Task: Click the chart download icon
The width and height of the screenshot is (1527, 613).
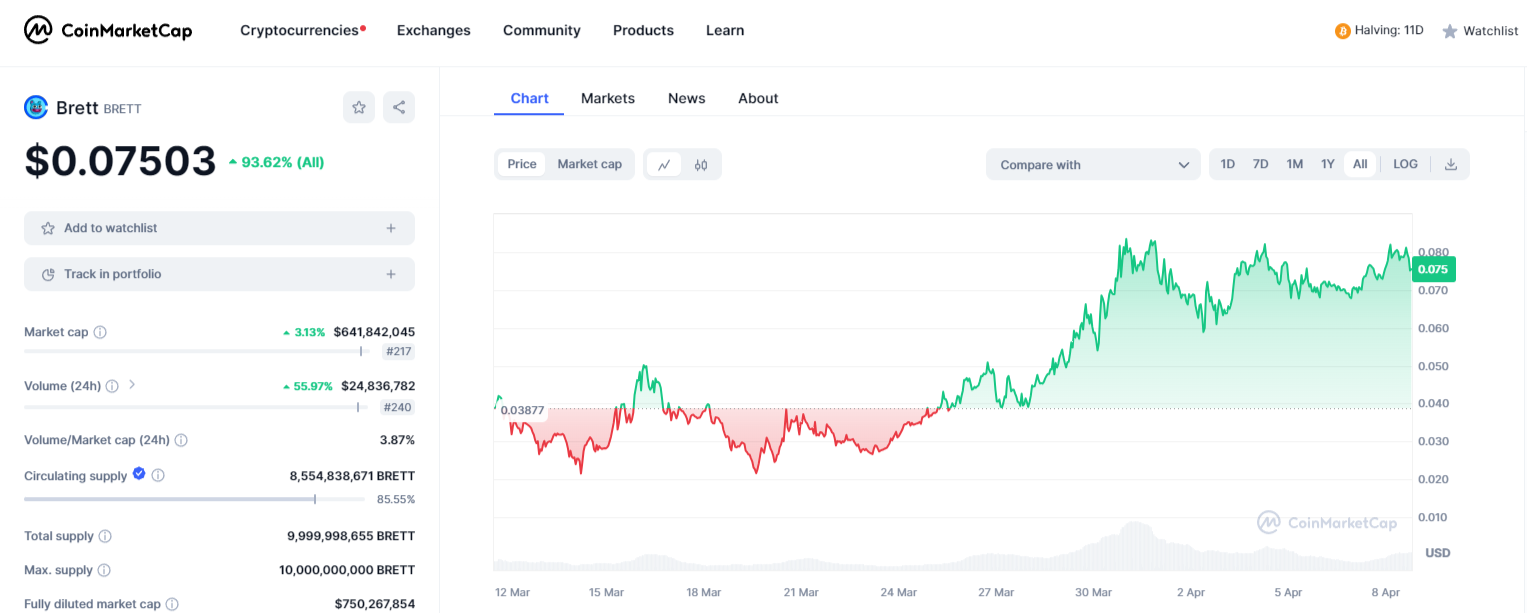Action: (1451, 164)
